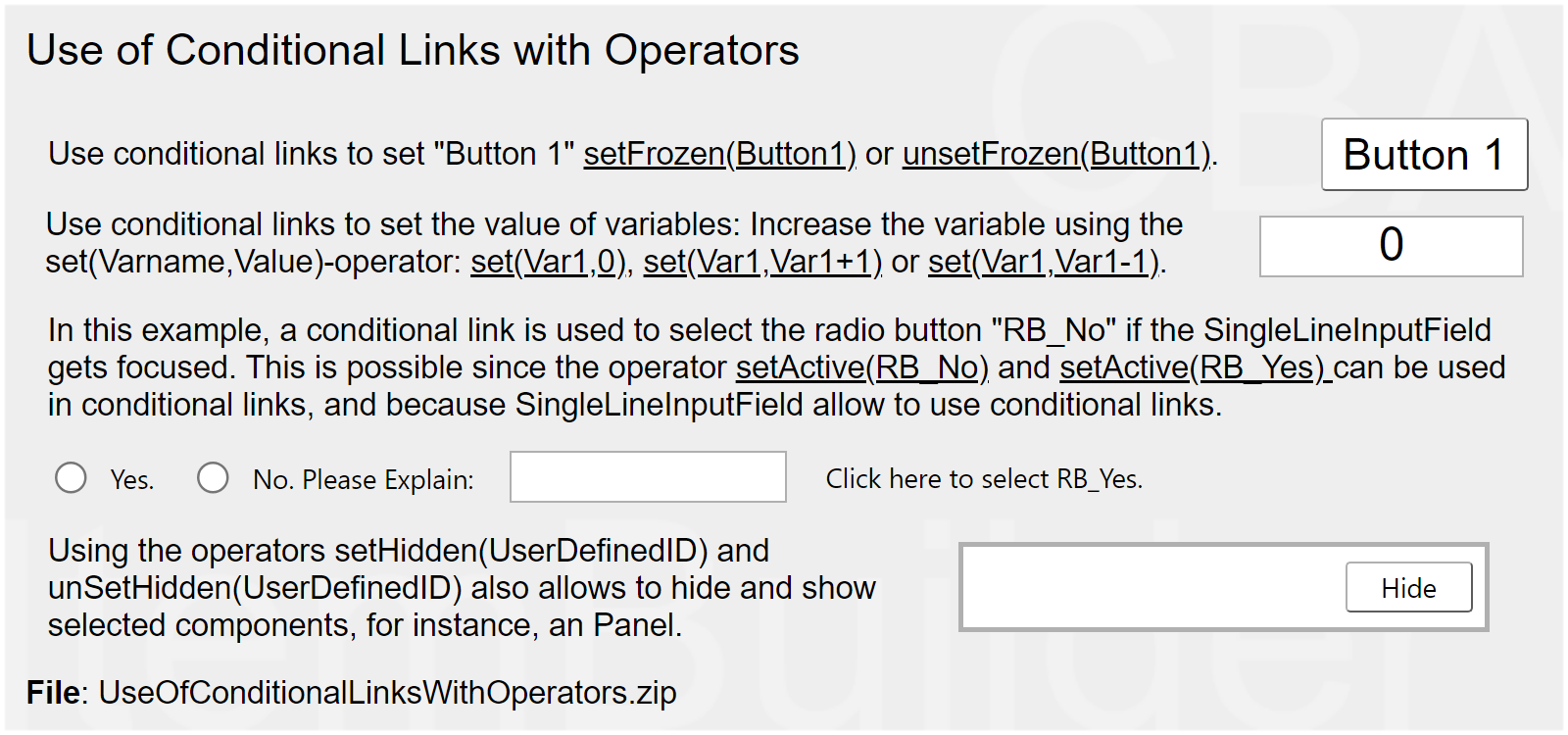
Task: Decrease variable with set(Var1,Var1-1) link
Action: (1044, 262)
